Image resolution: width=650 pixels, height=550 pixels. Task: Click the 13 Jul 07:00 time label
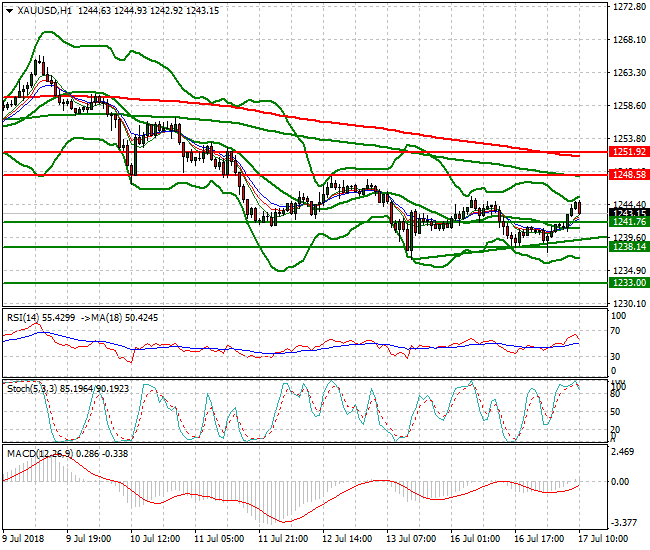(x=411, y=539)
